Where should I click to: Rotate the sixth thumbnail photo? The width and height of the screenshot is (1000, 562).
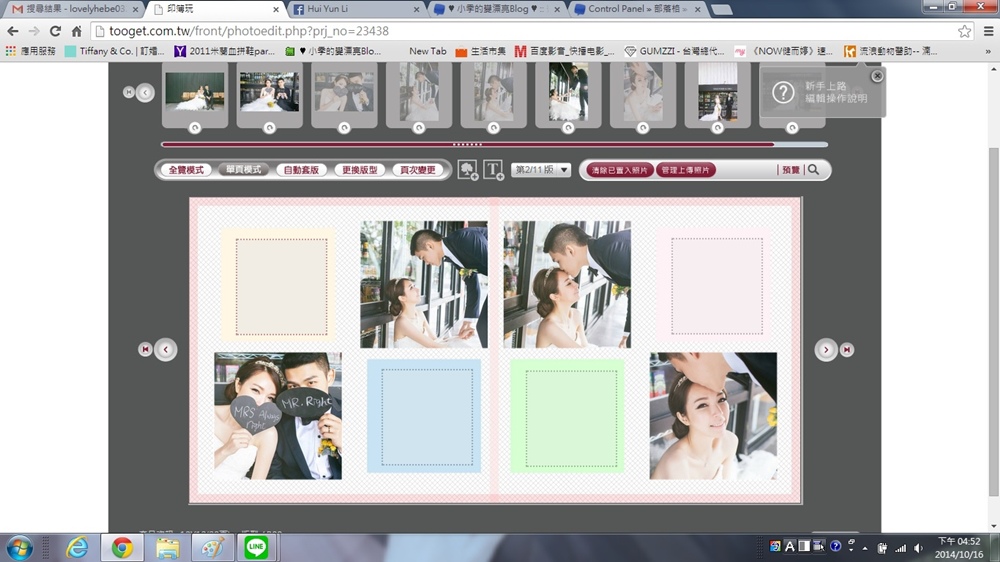[568, 128]
